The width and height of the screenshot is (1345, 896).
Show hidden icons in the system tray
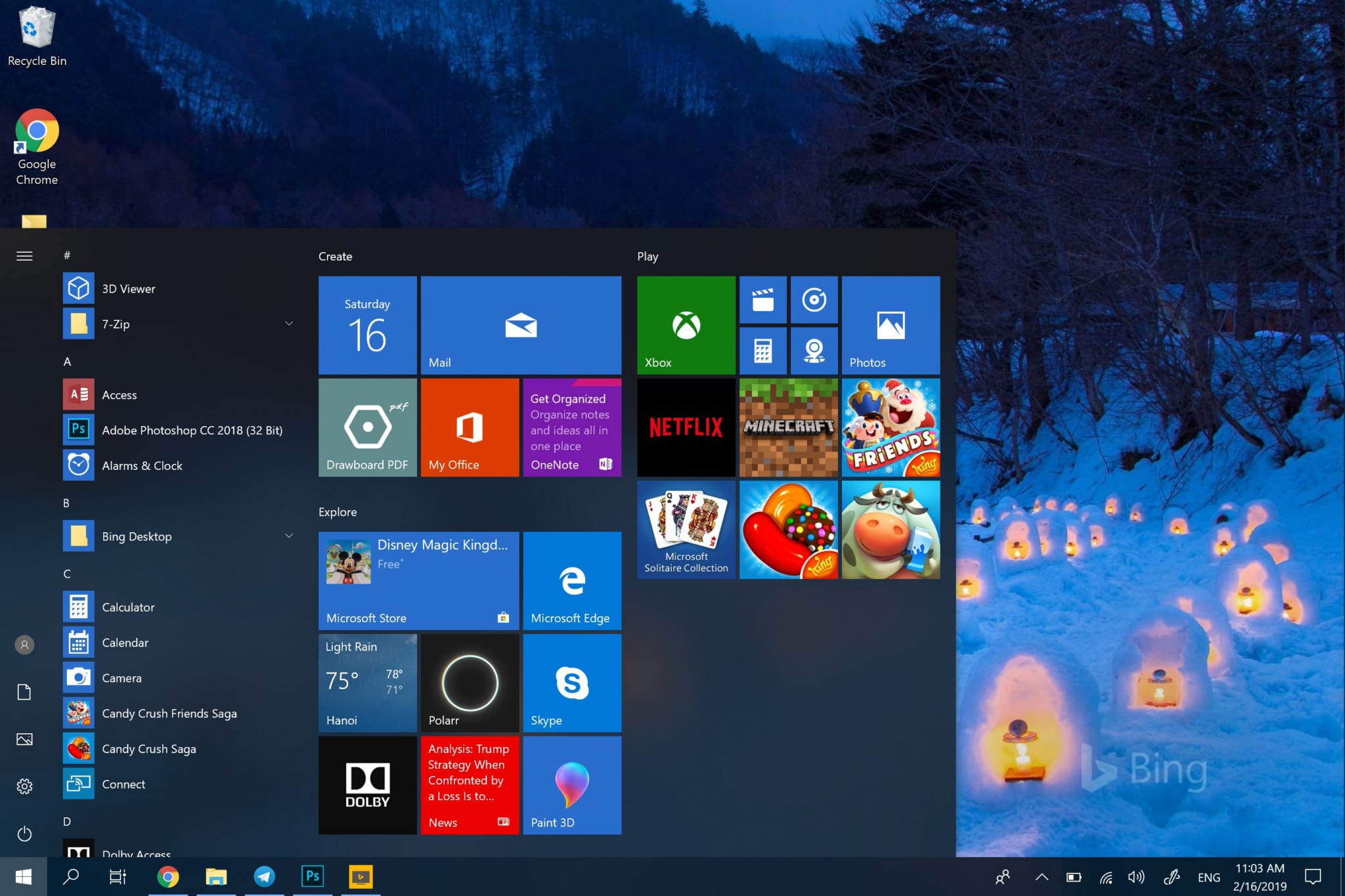1041,876
